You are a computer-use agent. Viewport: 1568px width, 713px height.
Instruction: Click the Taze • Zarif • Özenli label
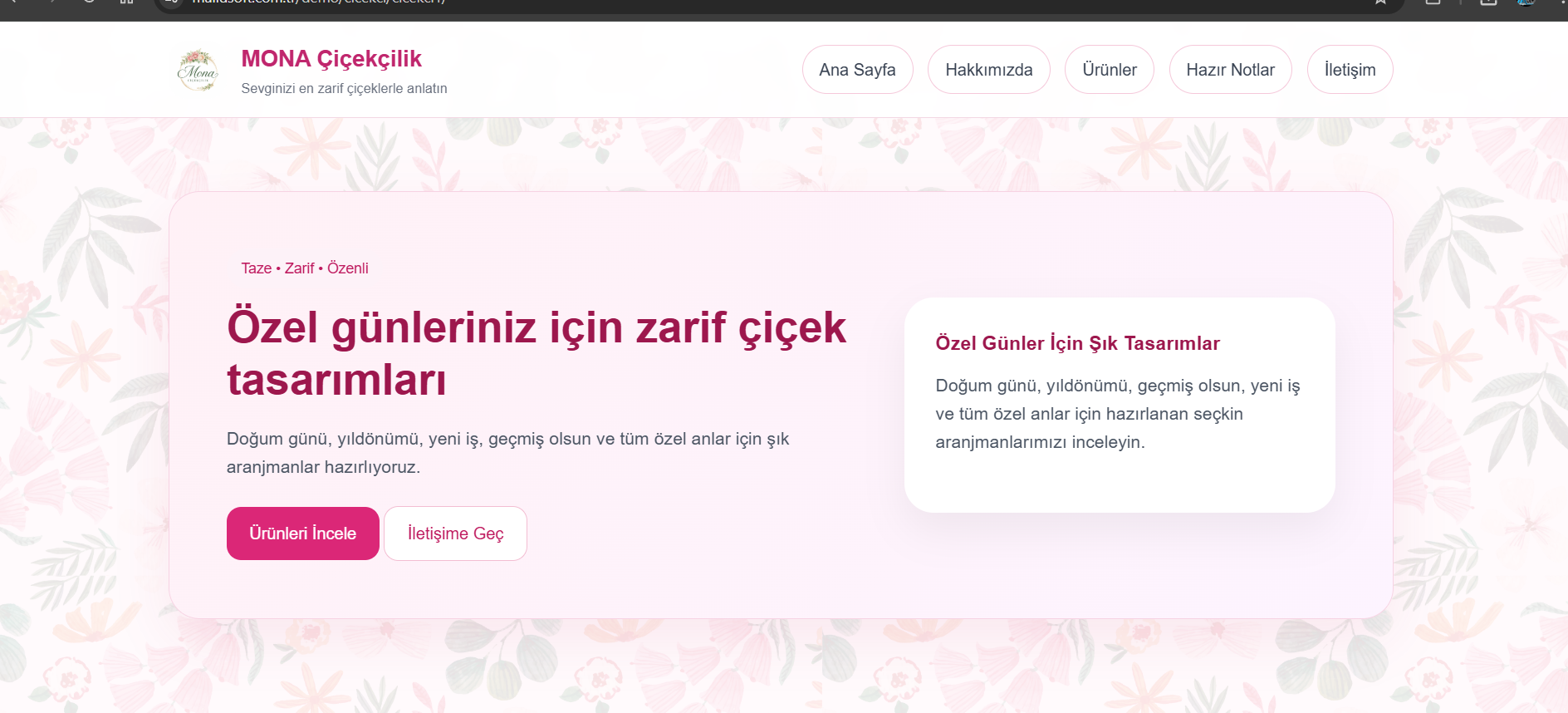point(305,268)
